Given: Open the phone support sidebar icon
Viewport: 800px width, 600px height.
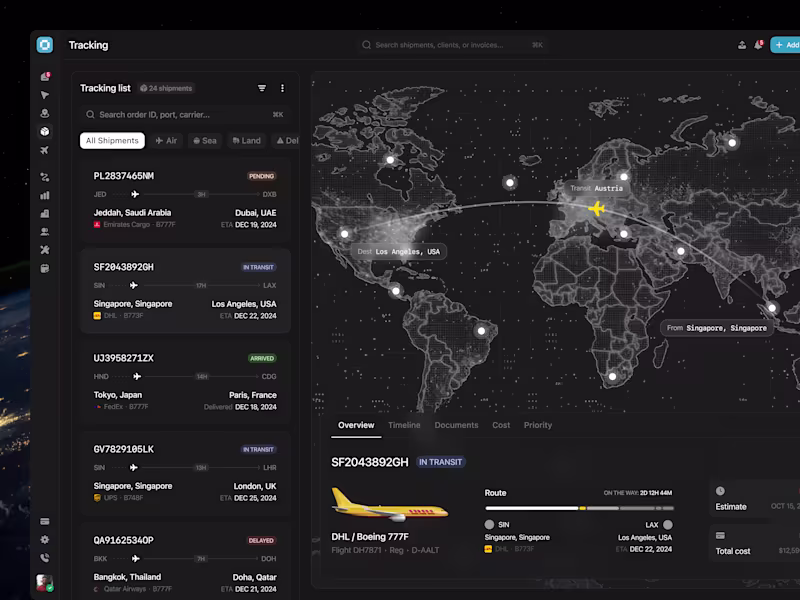Looking at the screenshot, I should click(45, 558).
